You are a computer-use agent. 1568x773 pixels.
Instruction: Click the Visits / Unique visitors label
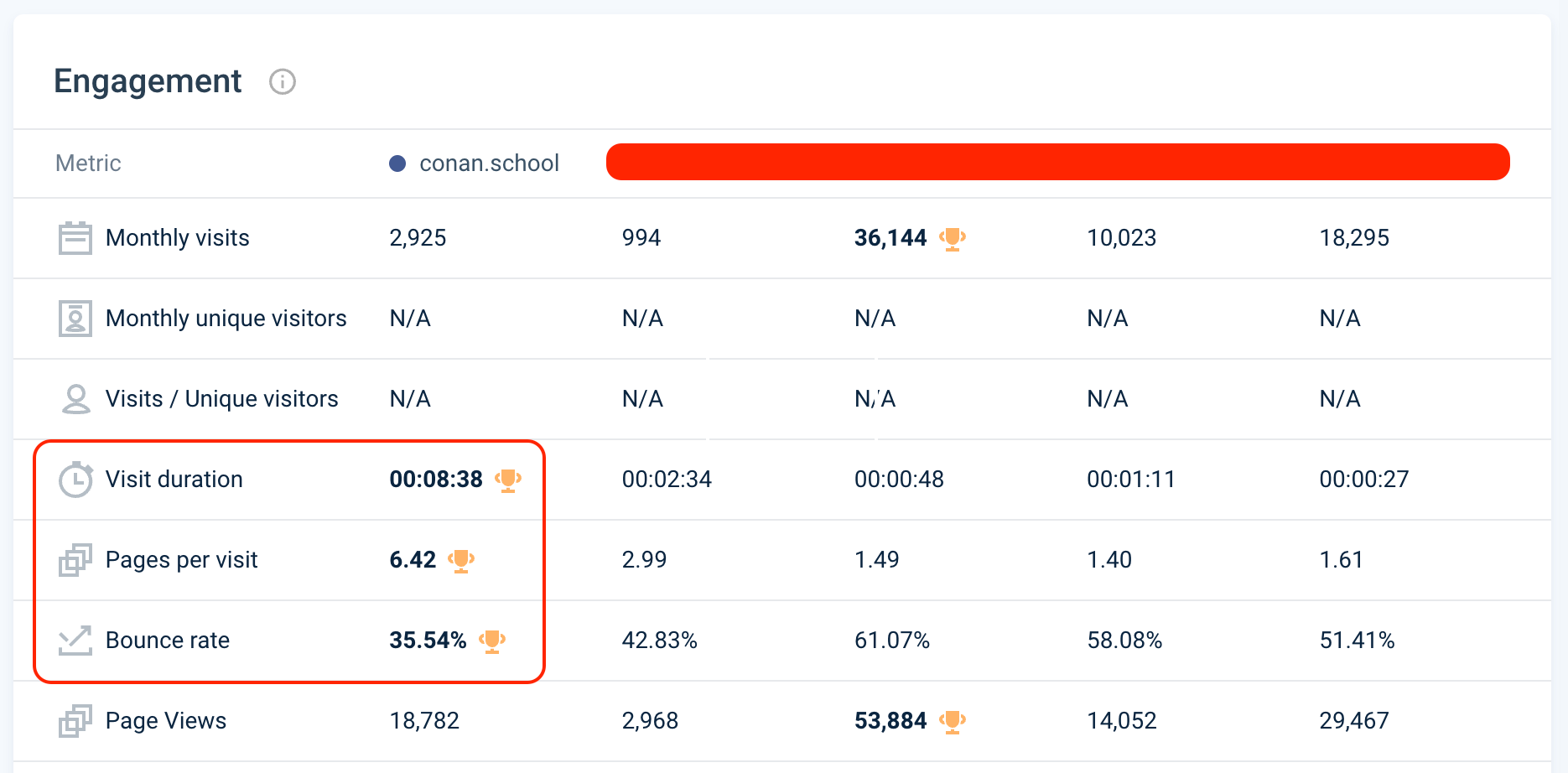point(222,399)
